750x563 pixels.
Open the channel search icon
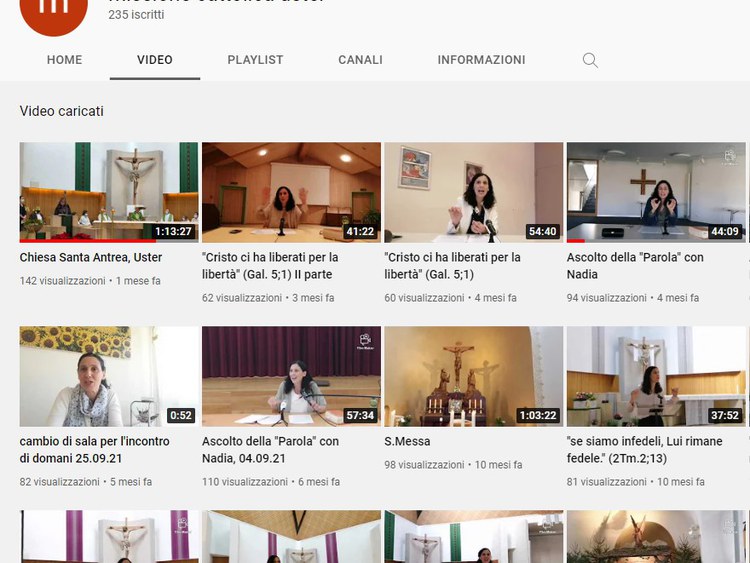590,60
